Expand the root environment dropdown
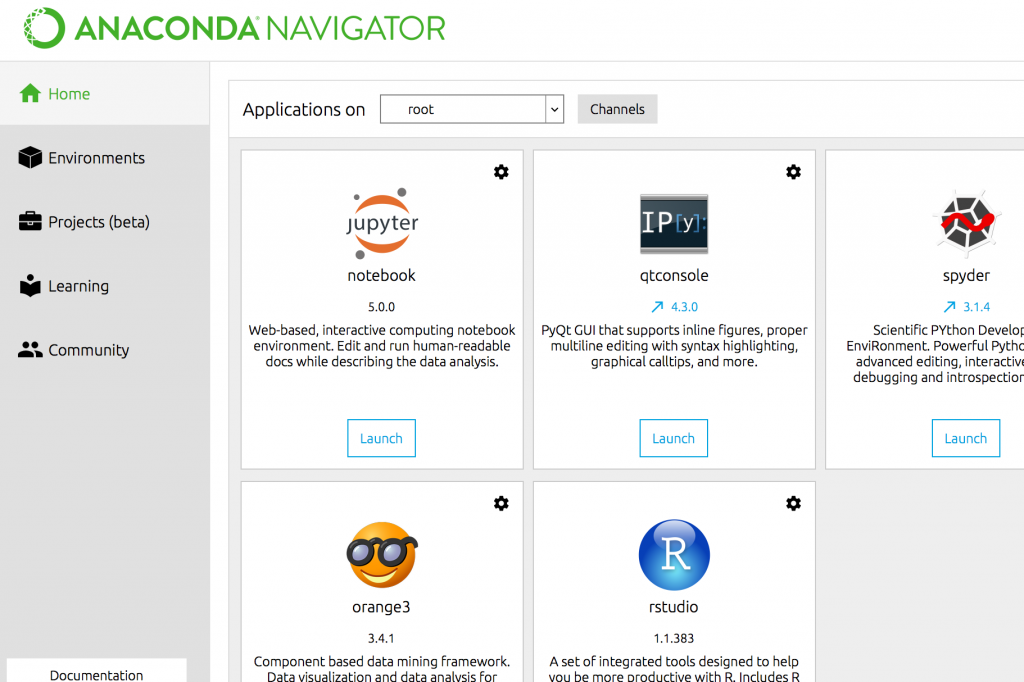The width and height of the screenshot is (1024, 682). (x=472, y=109)
